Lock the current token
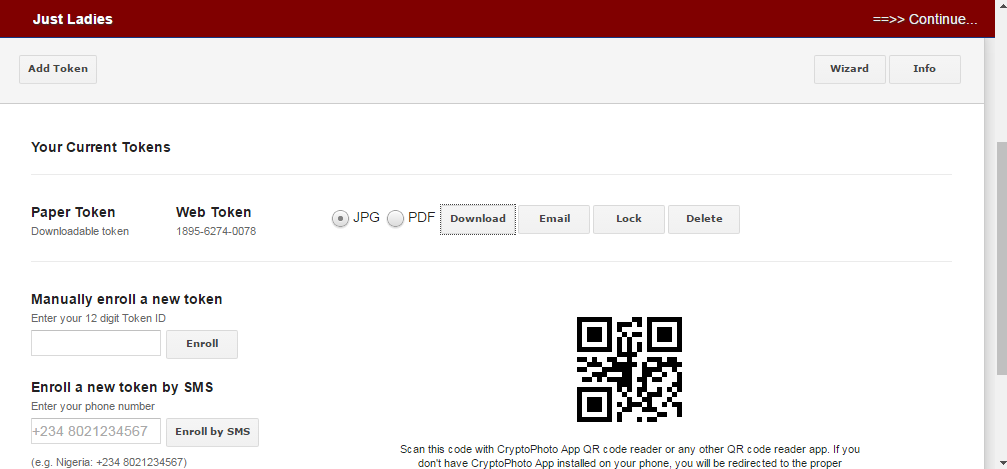Screen dimensions: 1007x469 point(629,219)
